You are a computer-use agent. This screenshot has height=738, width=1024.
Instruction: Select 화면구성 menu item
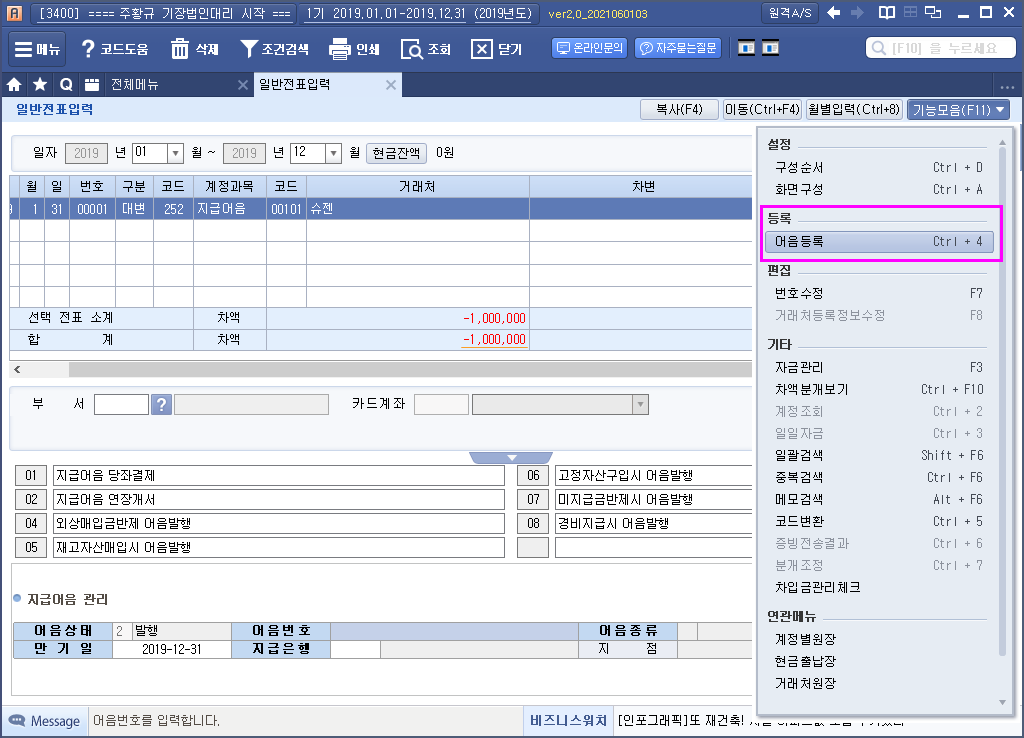coord(878,189)
